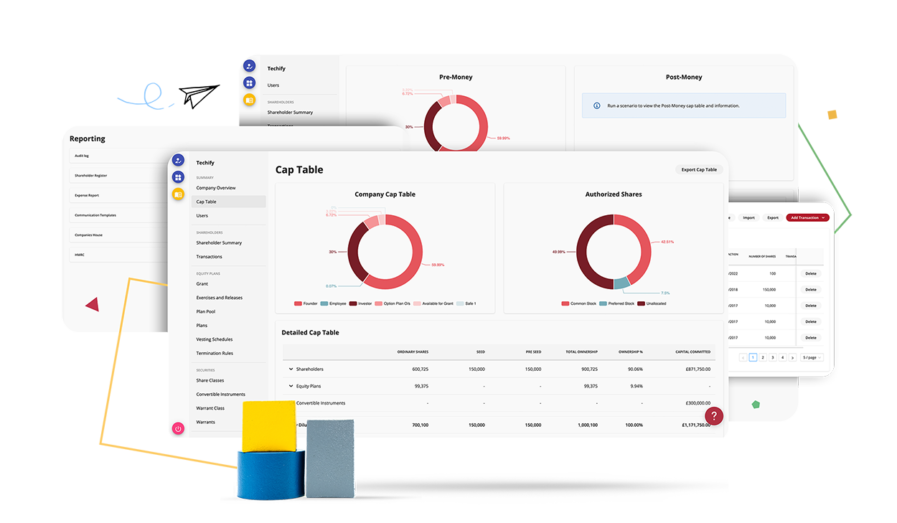This screenshot has width=897, height=523.
Task: Expand the Shareholders row chevron
Action: tap(291, 369)
